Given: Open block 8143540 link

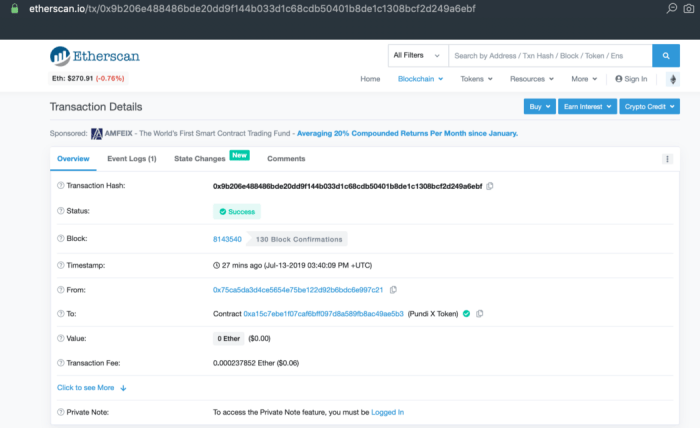Looking at the screenshot, I should point(227,239).
